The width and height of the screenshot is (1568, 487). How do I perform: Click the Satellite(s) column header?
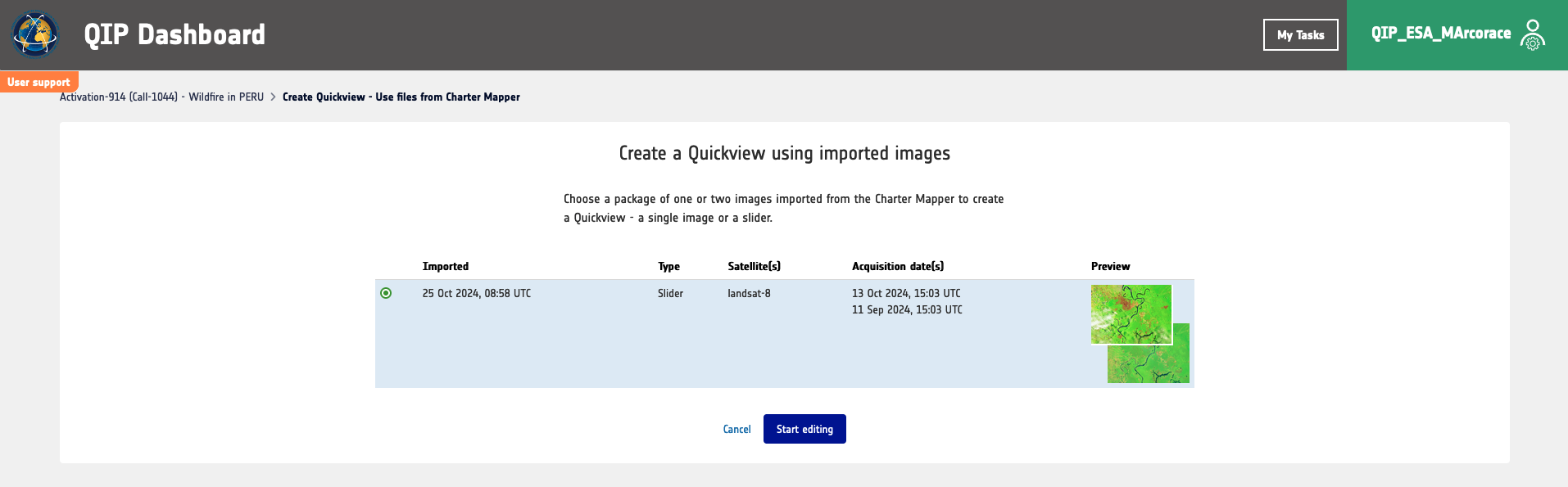(755, 266)
